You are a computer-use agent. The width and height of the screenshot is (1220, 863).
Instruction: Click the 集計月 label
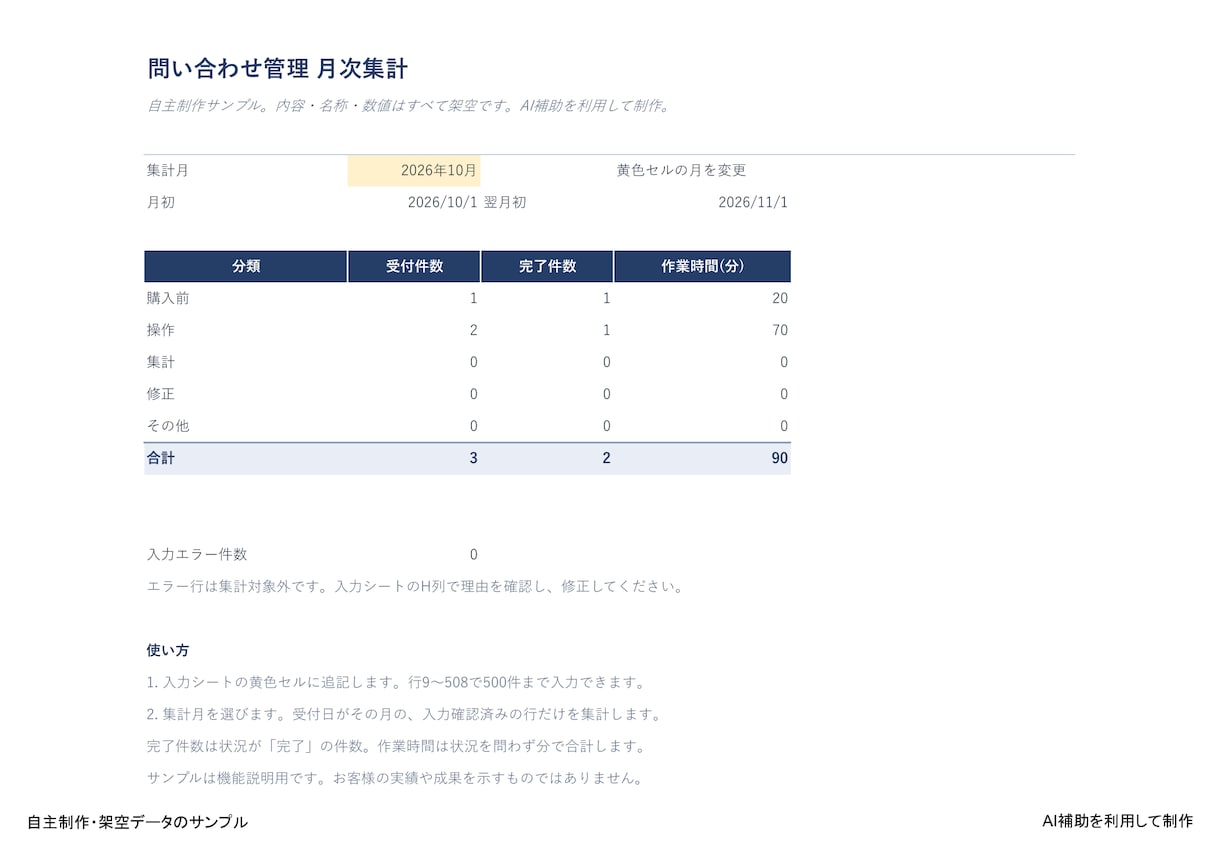tap(168, 171)
